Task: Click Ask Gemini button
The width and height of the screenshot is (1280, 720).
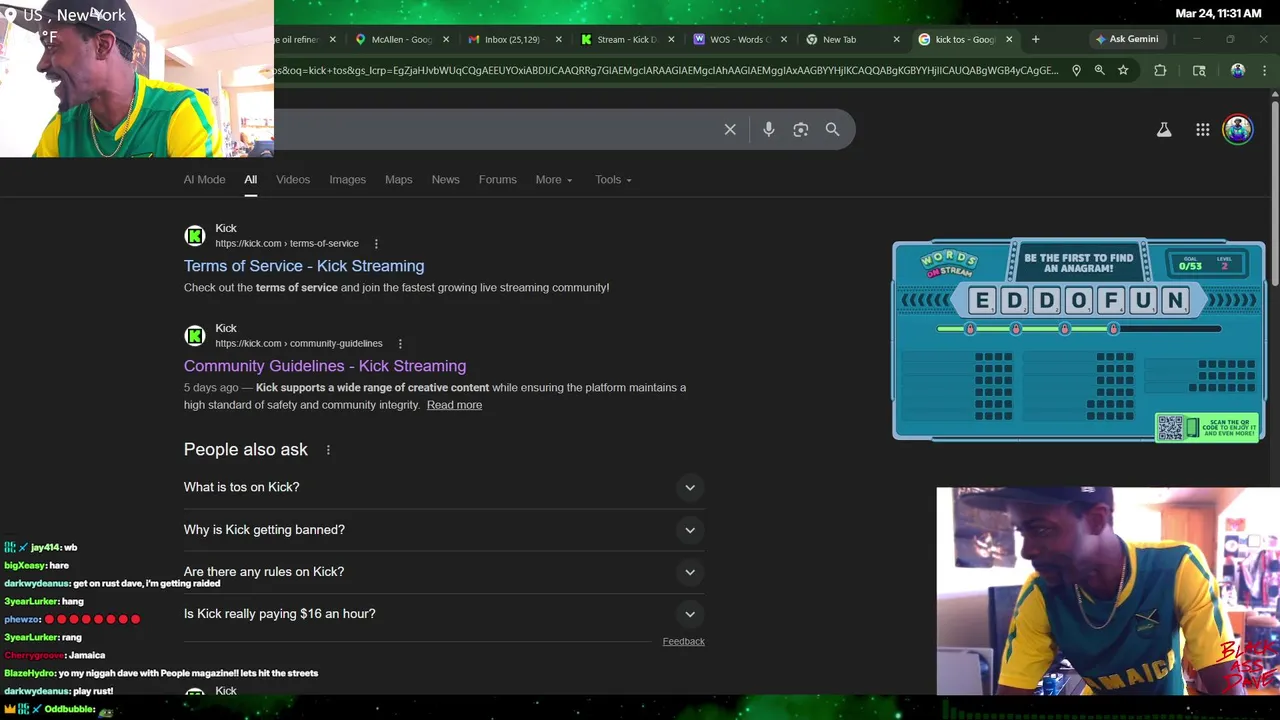Action: pos(1126,39)
